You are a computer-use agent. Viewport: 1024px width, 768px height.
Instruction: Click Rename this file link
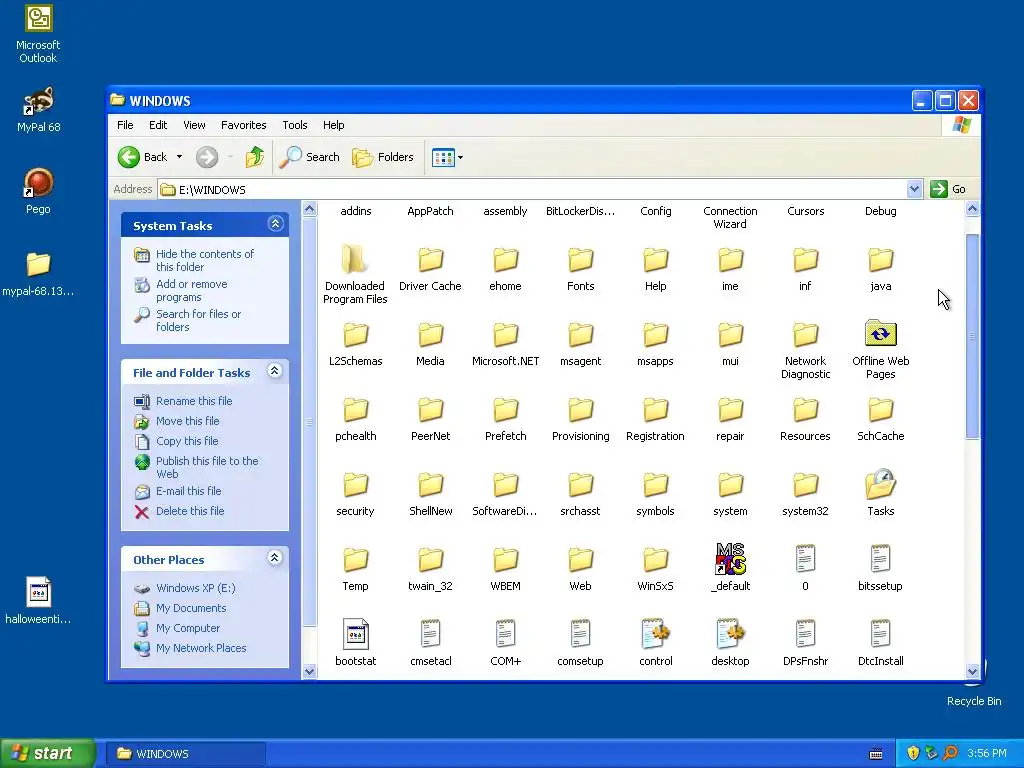194,401
